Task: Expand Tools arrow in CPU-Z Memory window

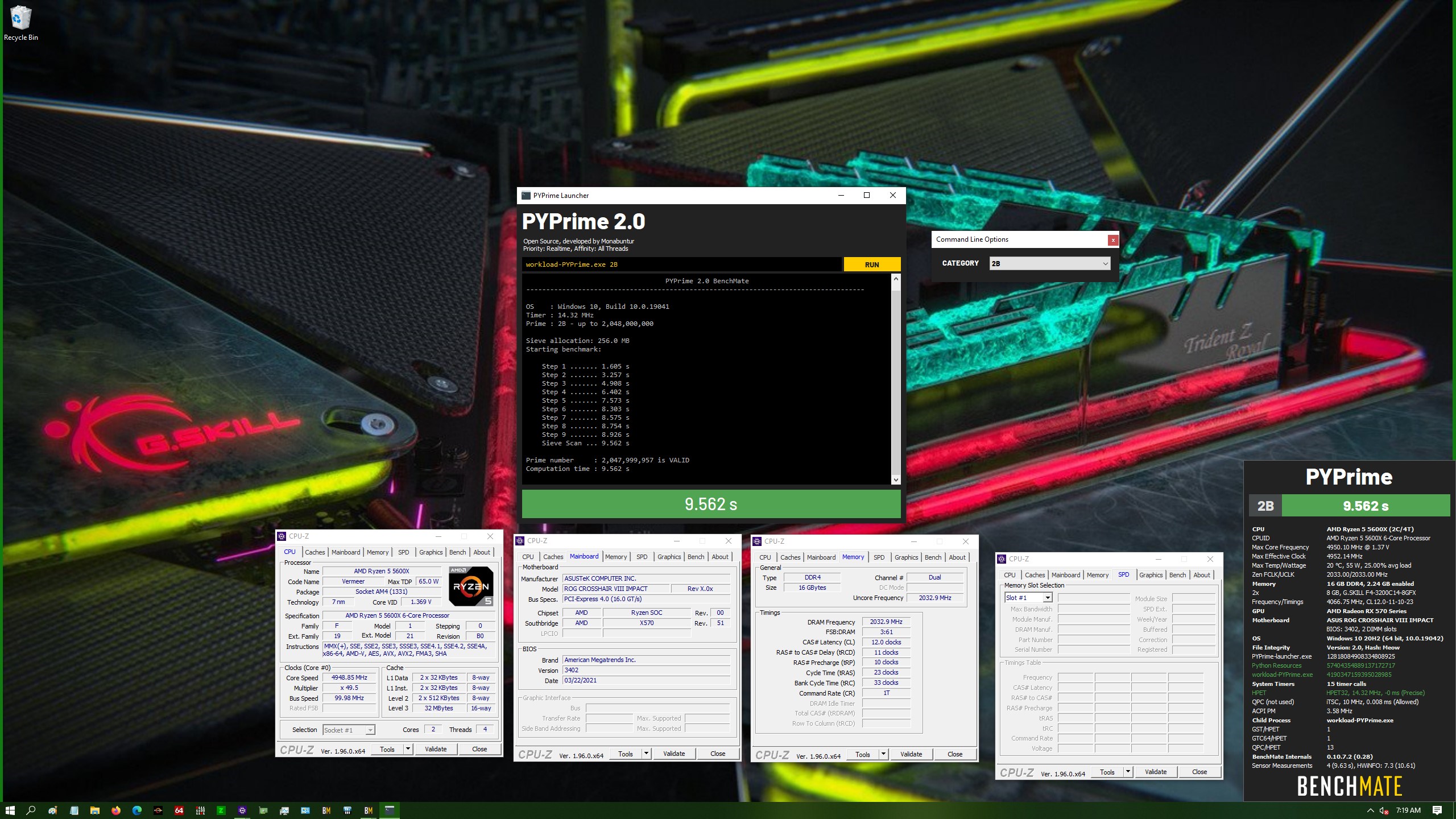Action: 883,754
